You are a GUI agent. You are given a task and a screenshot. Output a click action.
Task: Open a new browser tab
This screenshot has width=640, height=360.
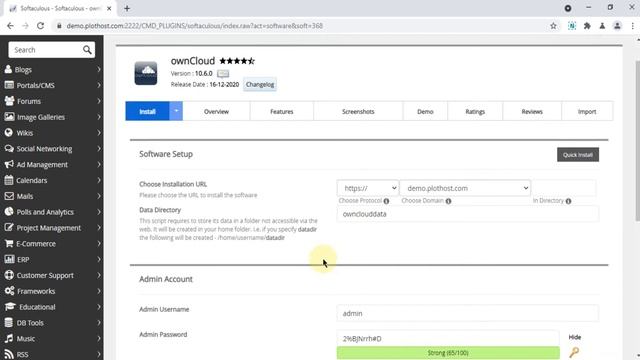(127, 8)
